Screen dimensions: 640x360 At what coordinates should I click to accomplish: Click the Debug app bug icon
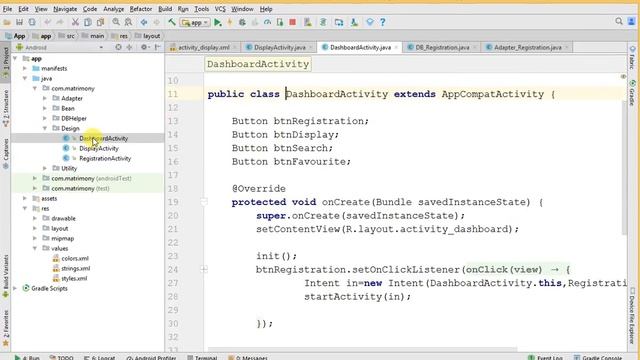[x=242, y=22]
